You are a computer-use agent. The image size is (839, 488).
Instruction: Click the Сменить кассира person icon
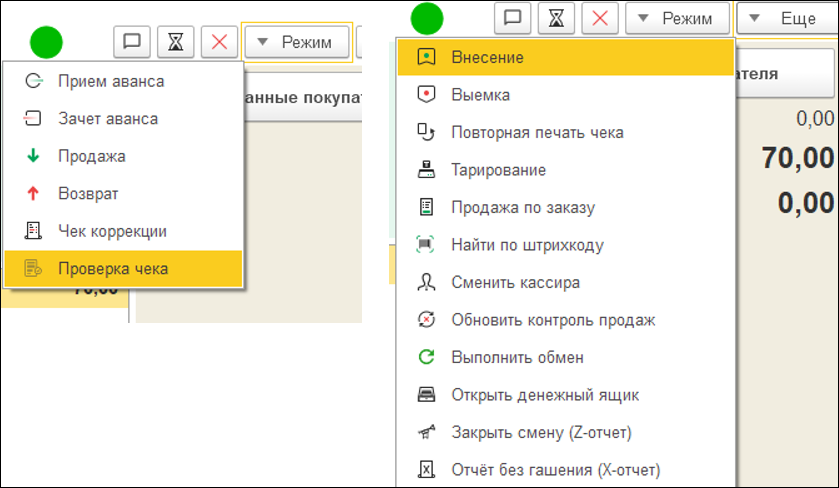(427, 282)
